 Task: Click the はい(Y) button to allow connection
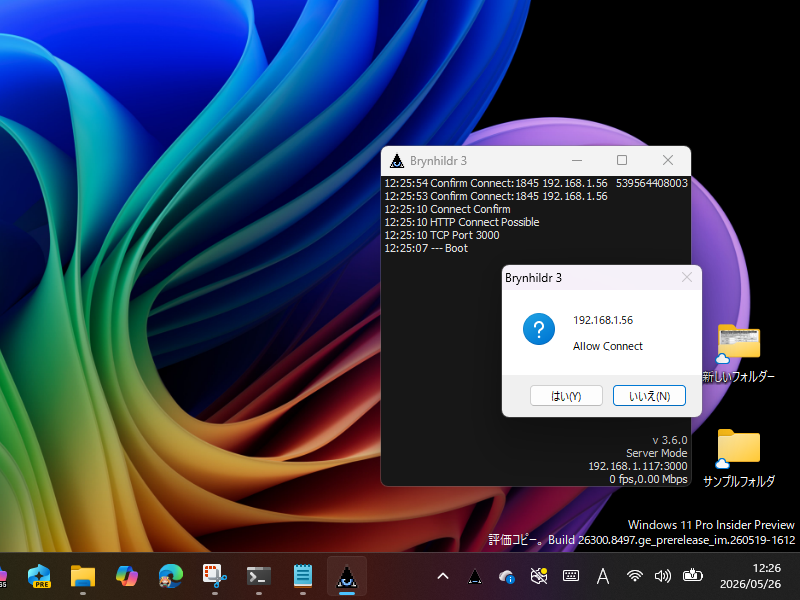(x=566, y=396)
